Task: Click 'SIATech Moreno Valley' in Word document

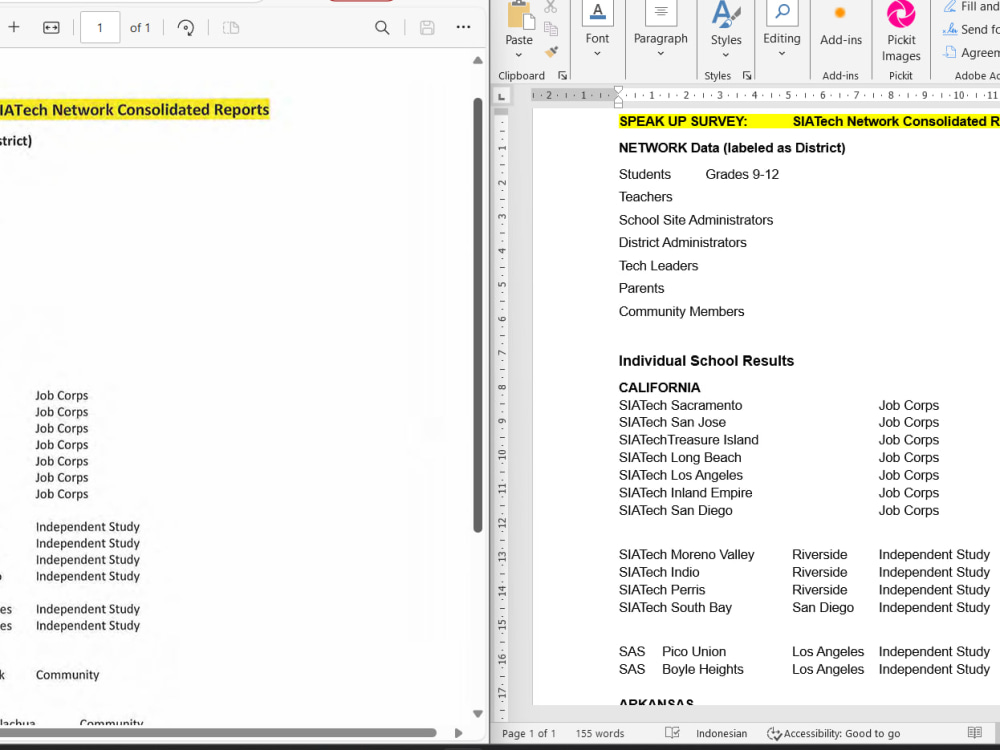Action: [x=686, y=555]
